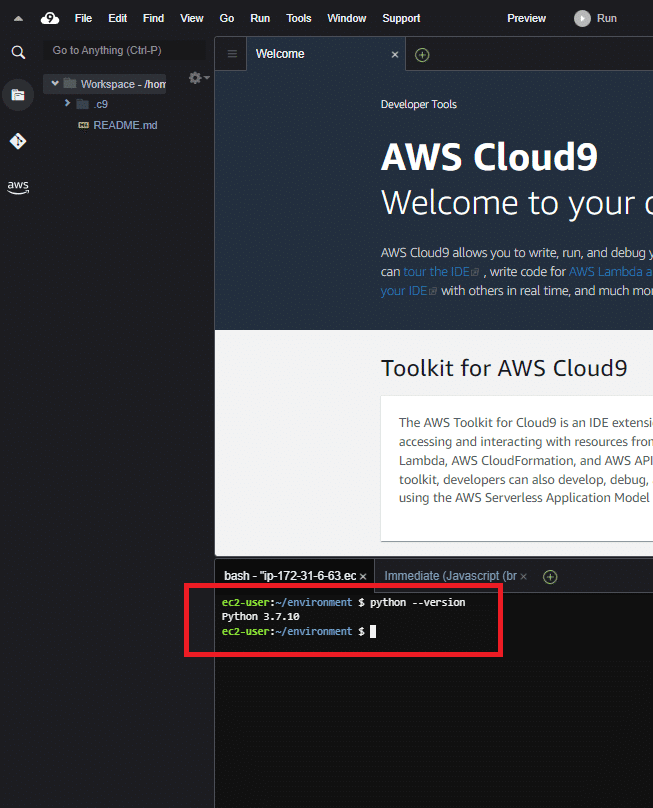Close the Welcome tab
Image resolution: width=653 pixels, height=808 pixels.
[395, 55]
